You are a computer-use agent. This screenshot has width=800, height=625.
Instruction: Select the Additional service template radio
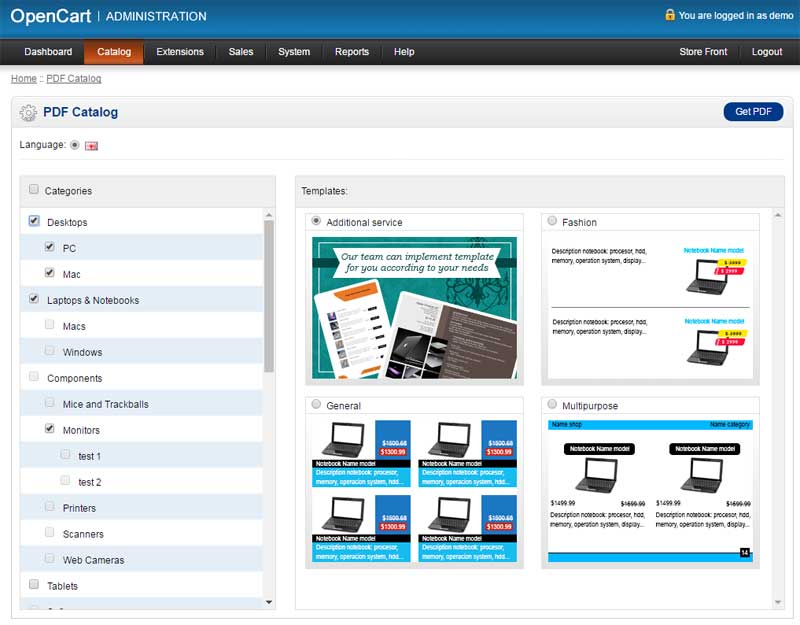click(x=316, y=221)
